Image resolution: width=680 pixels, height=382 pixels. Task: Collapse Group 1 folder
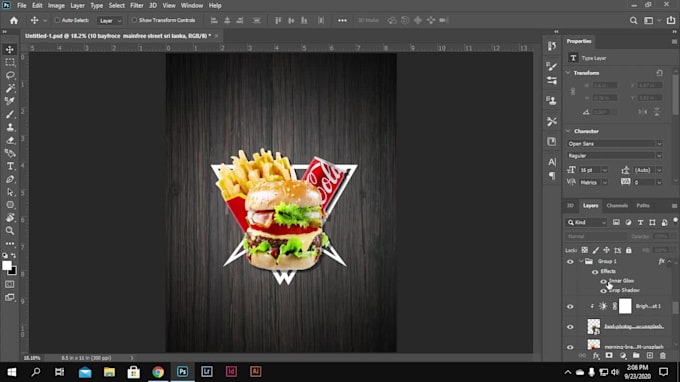coord(581,261)
